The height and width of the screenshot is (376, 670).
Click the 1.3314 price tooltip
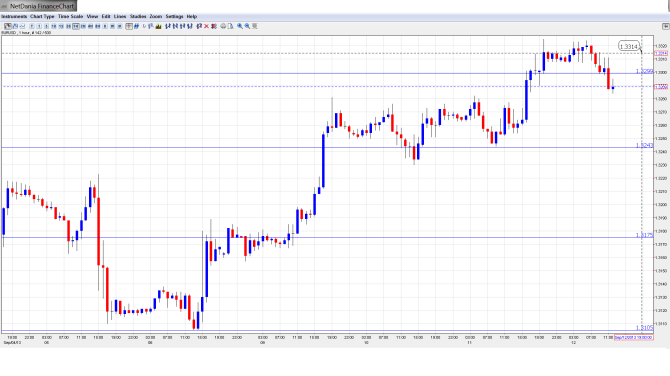629,46
